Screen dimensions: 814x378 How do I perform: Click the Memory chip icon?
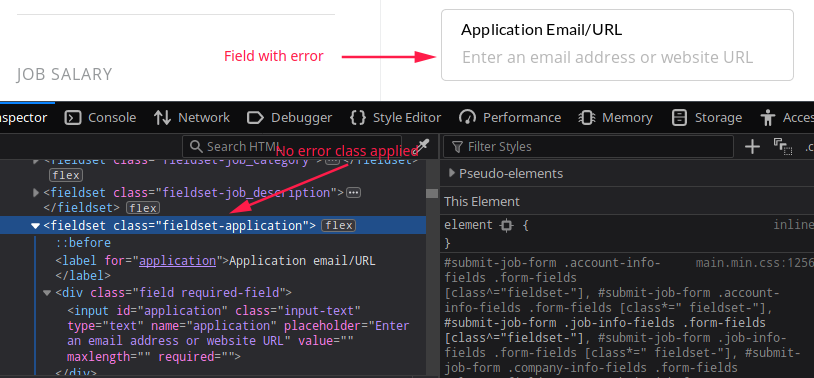[x=587, y=118]
